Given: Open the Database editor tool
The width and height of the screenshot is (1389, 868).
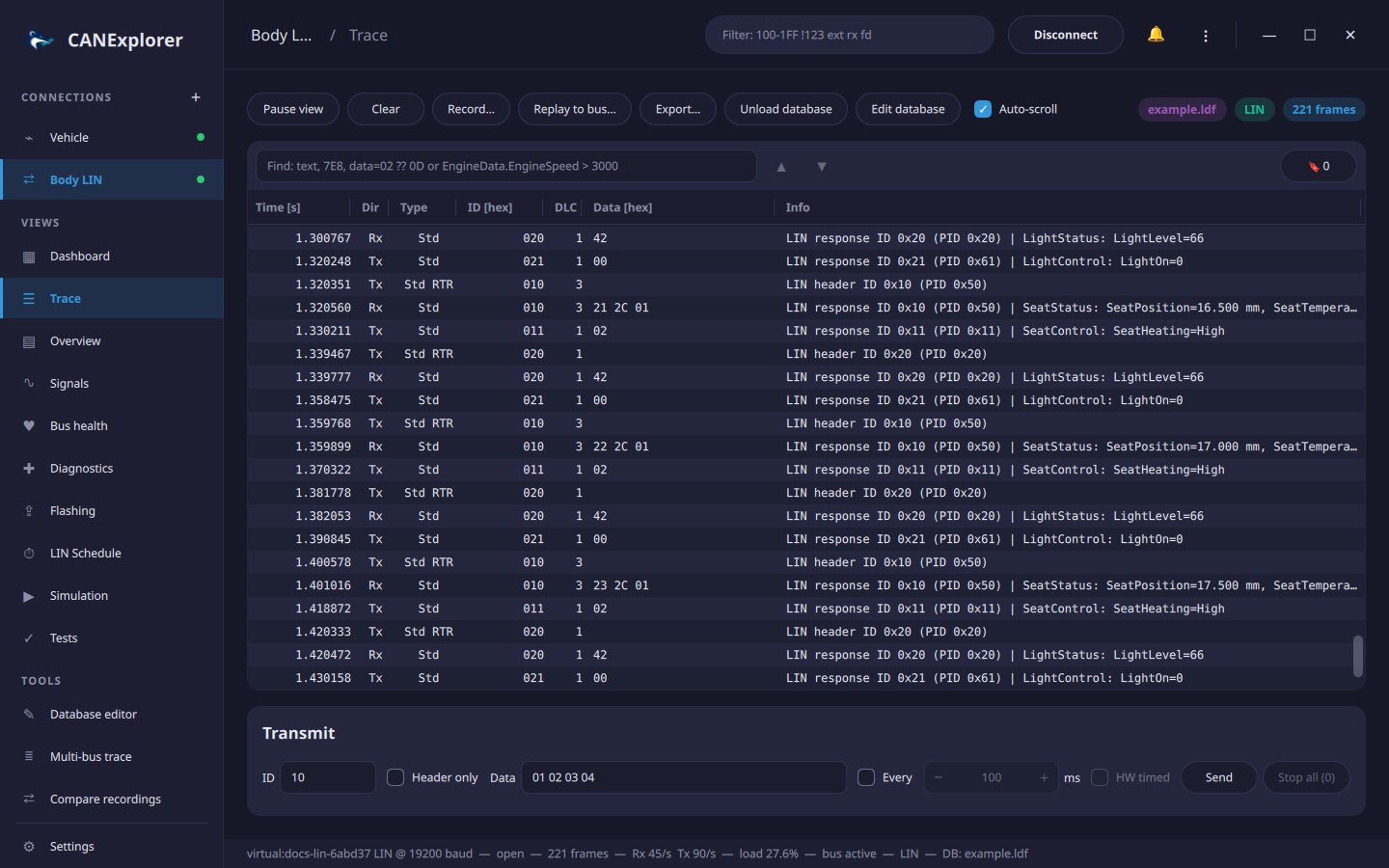Looking at the screenshot, I should 112,715.
